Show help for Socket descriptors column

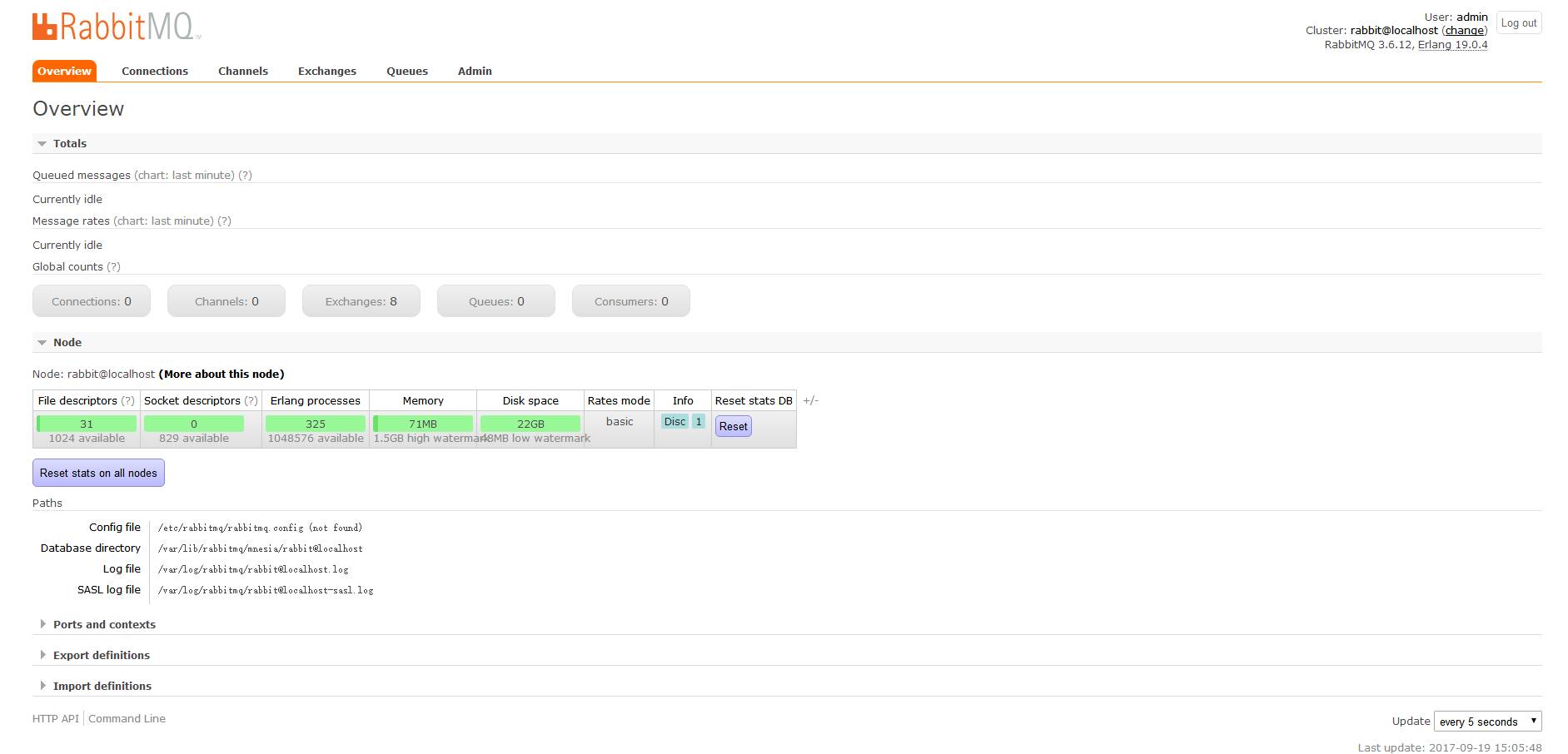click(251, 400)
